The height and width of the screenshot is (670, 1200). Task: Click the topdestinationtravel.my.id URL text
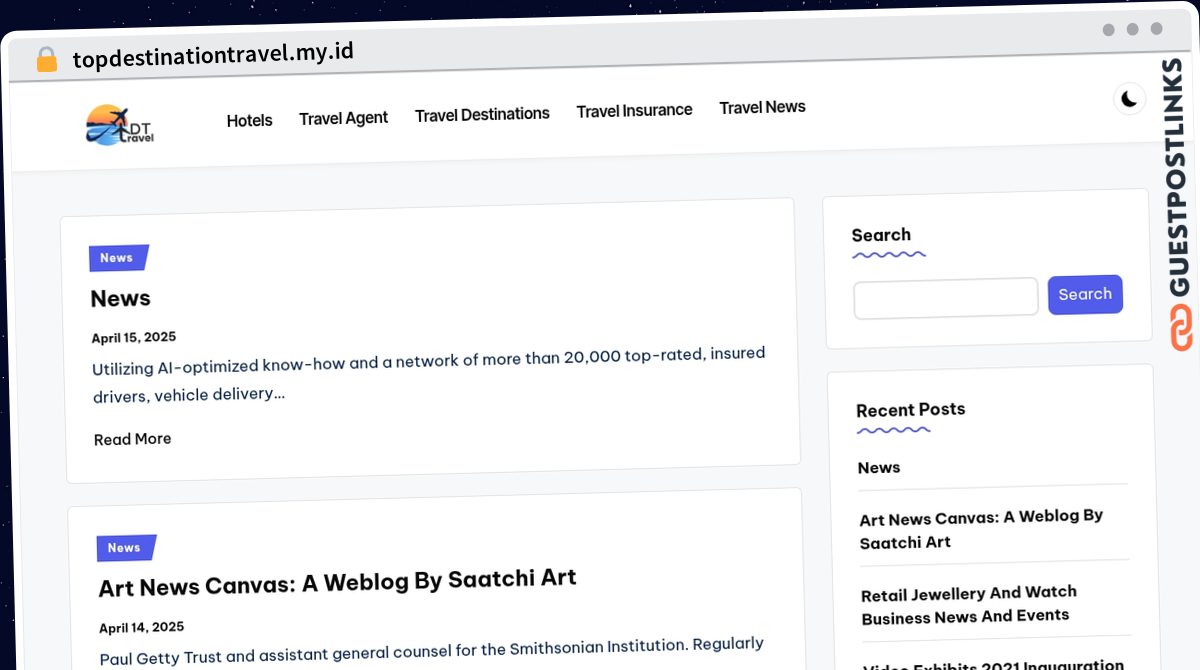(x=213, y=54)
